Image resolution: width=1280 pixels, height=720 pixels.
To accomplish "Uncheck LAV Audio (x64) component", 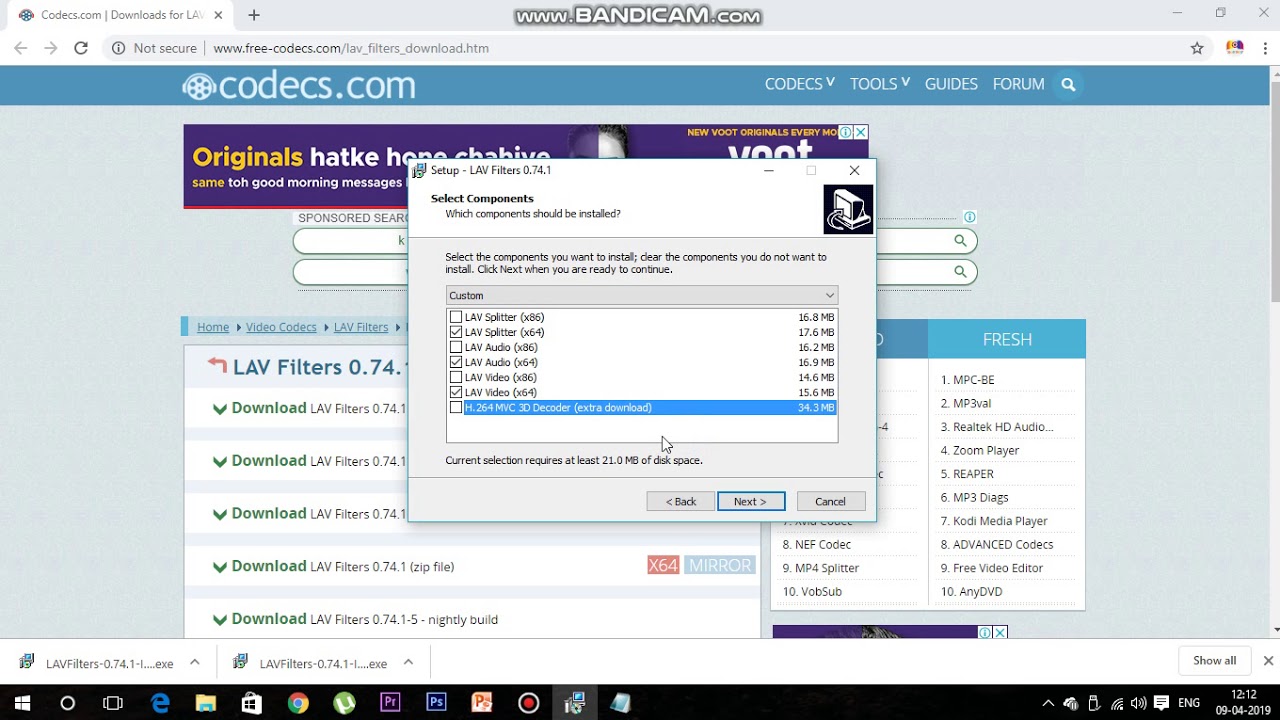I will click(x=456, y=362).
